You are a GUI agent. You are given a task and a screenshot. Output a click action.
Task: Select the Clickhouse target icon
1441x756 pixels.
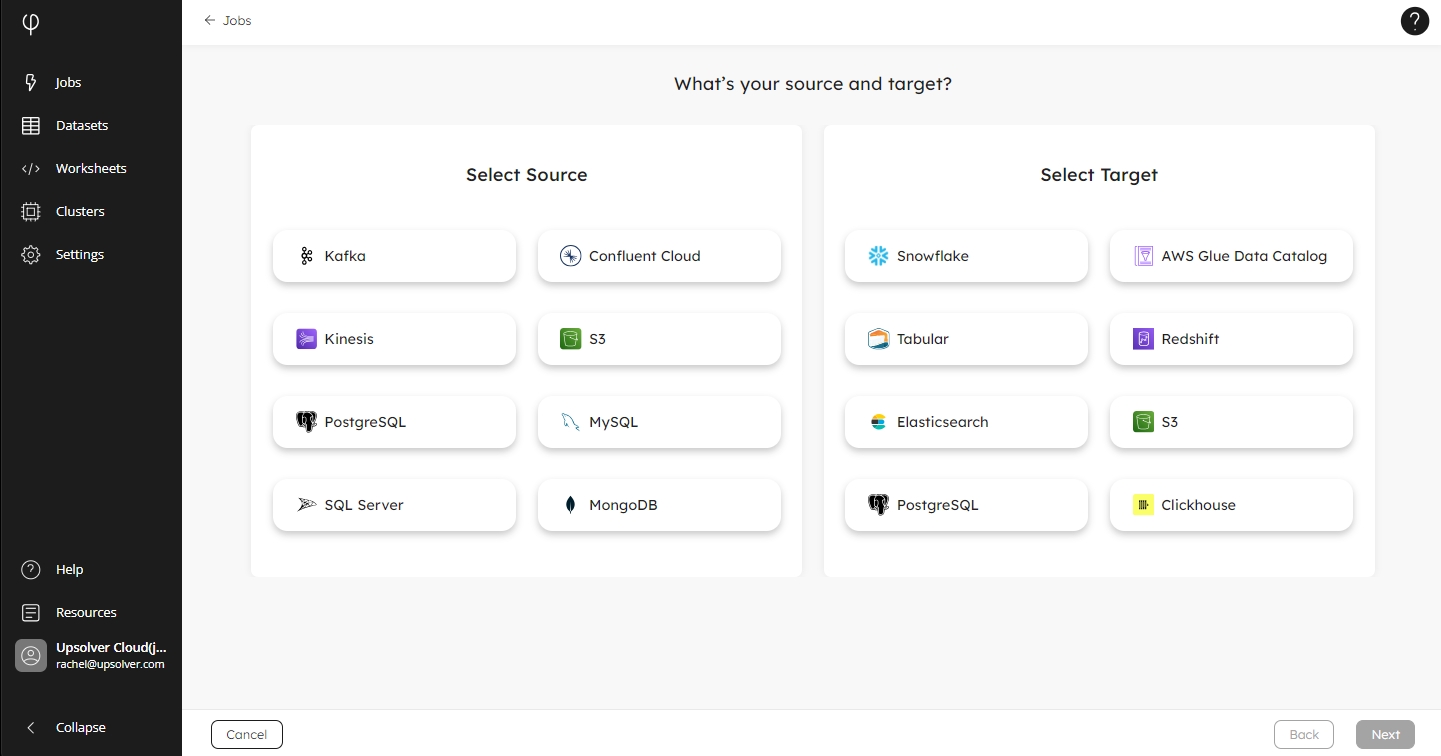point(1143,505)
